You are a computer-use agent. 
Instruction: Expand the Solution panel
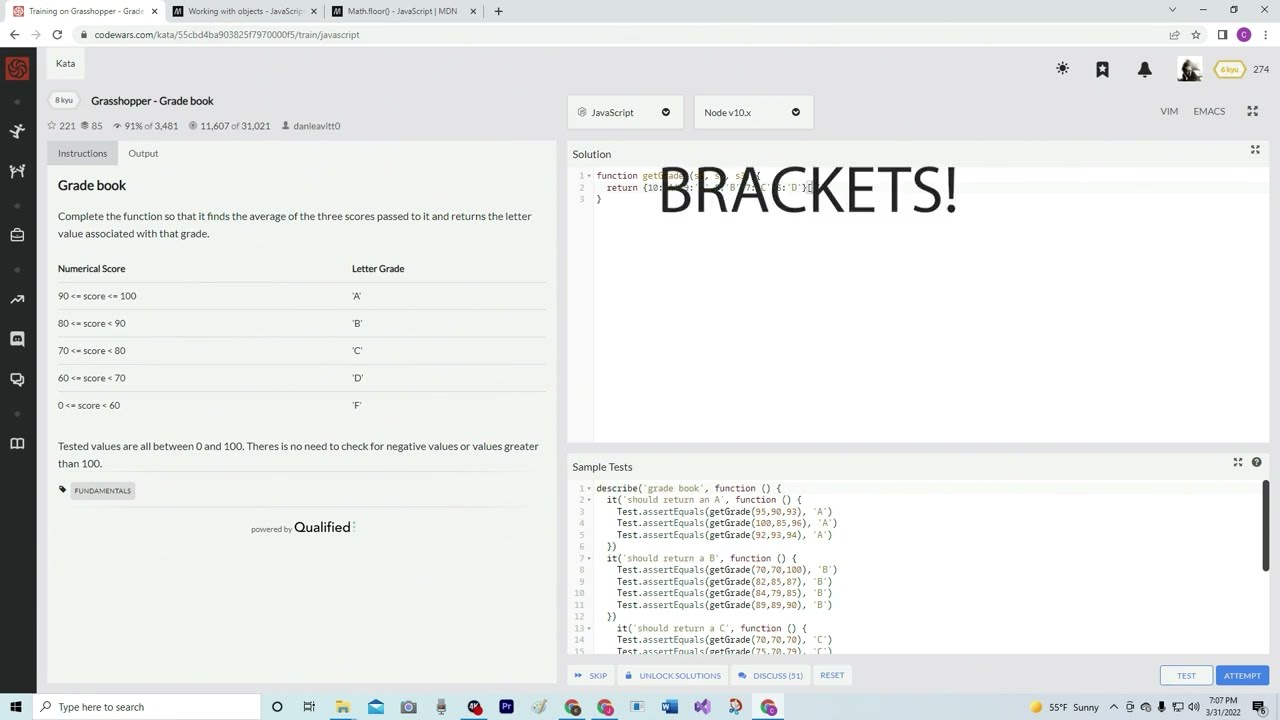1255,150
